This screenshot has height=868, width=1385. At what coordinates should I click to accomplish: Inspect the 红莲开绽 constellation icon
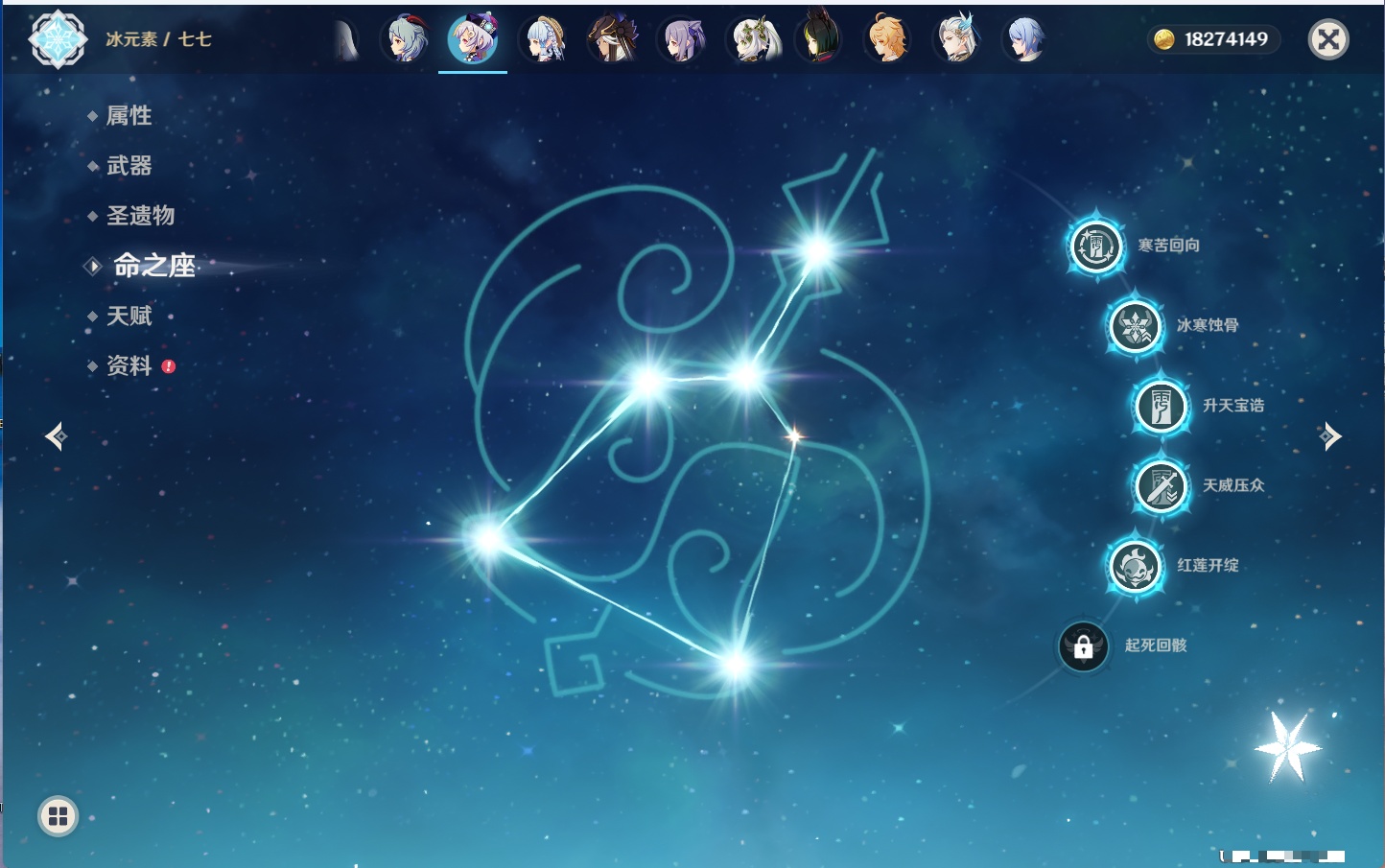click(1136, 566)
